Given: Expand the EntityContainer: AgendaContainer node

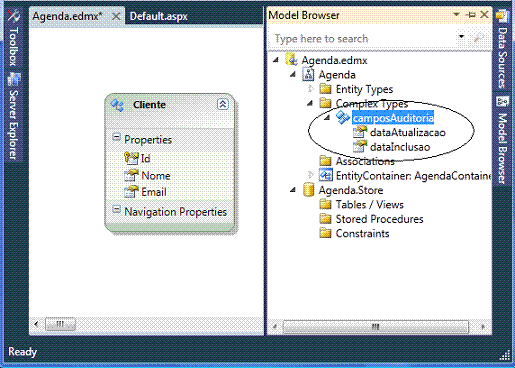Looking at the screenshot, I should pyautogui.click(x=311, y=175).
